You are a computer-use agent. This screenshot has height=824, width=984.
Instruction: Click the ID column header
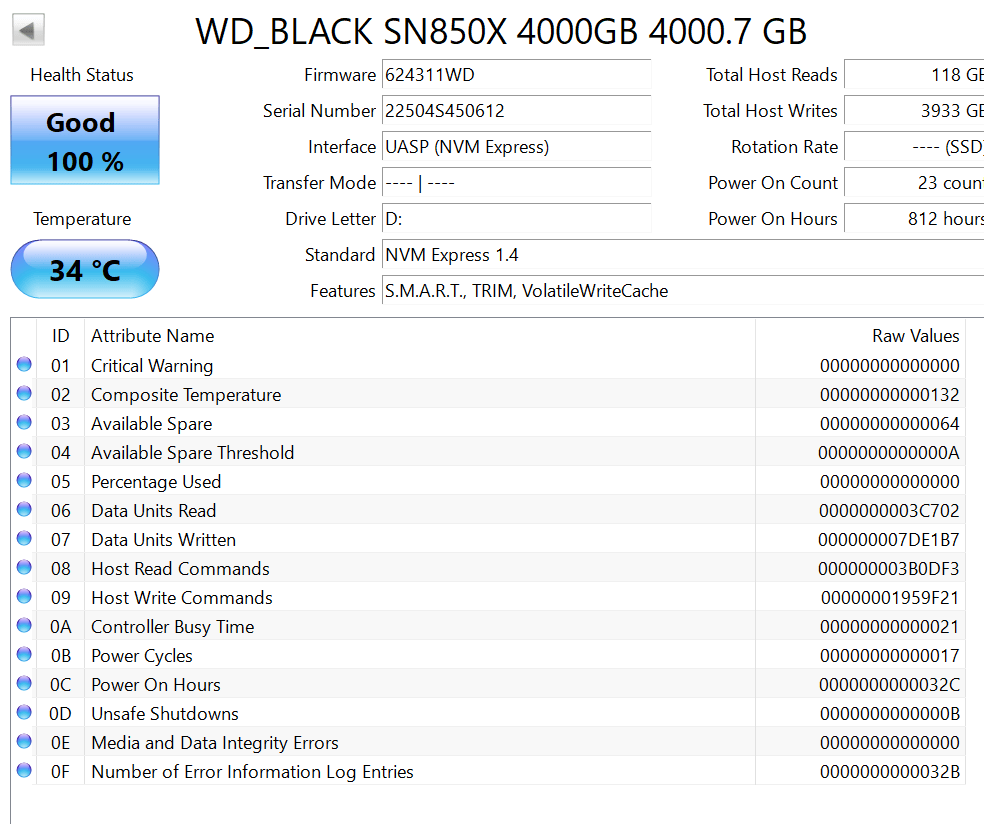point(60,336)
